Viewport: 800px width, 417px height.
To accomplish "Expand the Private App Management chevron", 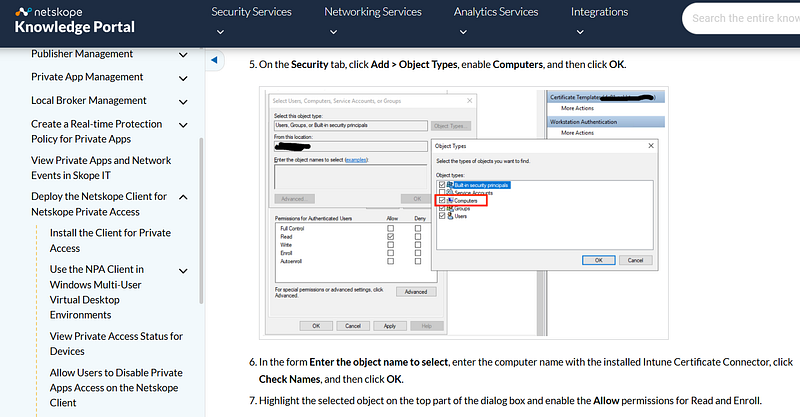I will click(183, 78).
